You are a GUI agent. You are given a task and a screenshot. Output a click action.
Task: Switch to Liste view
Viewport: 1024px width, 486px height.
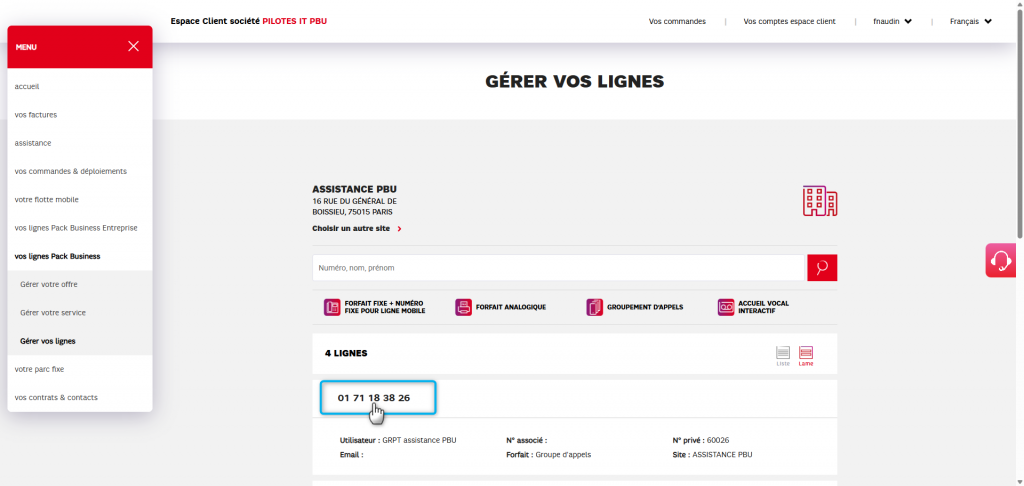coord(783,356)
